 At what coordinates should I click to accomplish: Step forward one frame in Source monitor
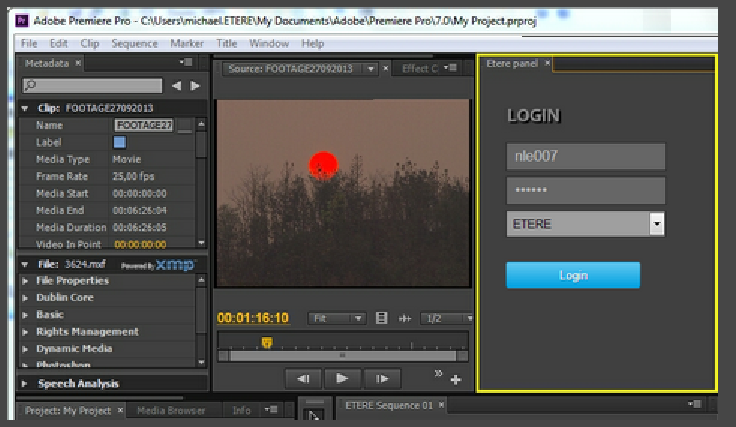click(x=380, y=378)
